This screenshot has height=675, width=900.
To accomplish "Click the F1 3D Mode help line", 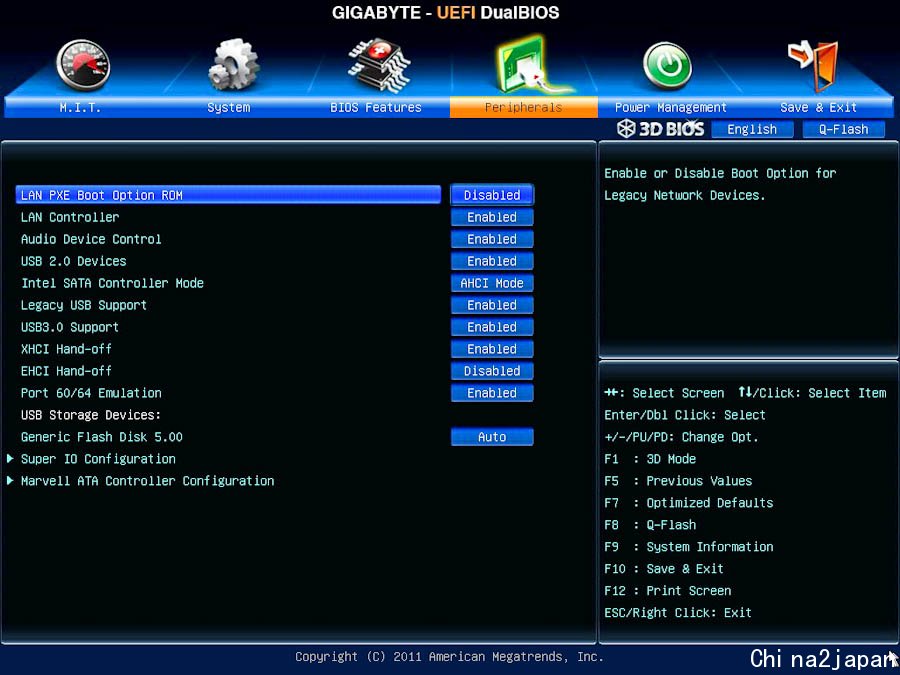I will pyautogui.click(x=650, y=459).
